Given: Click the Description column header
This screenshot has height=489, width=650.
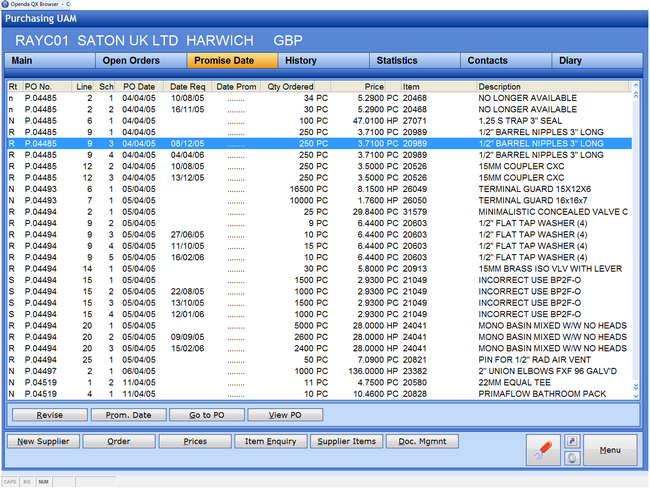Looking at the screenshot, I should coord(553,87).
